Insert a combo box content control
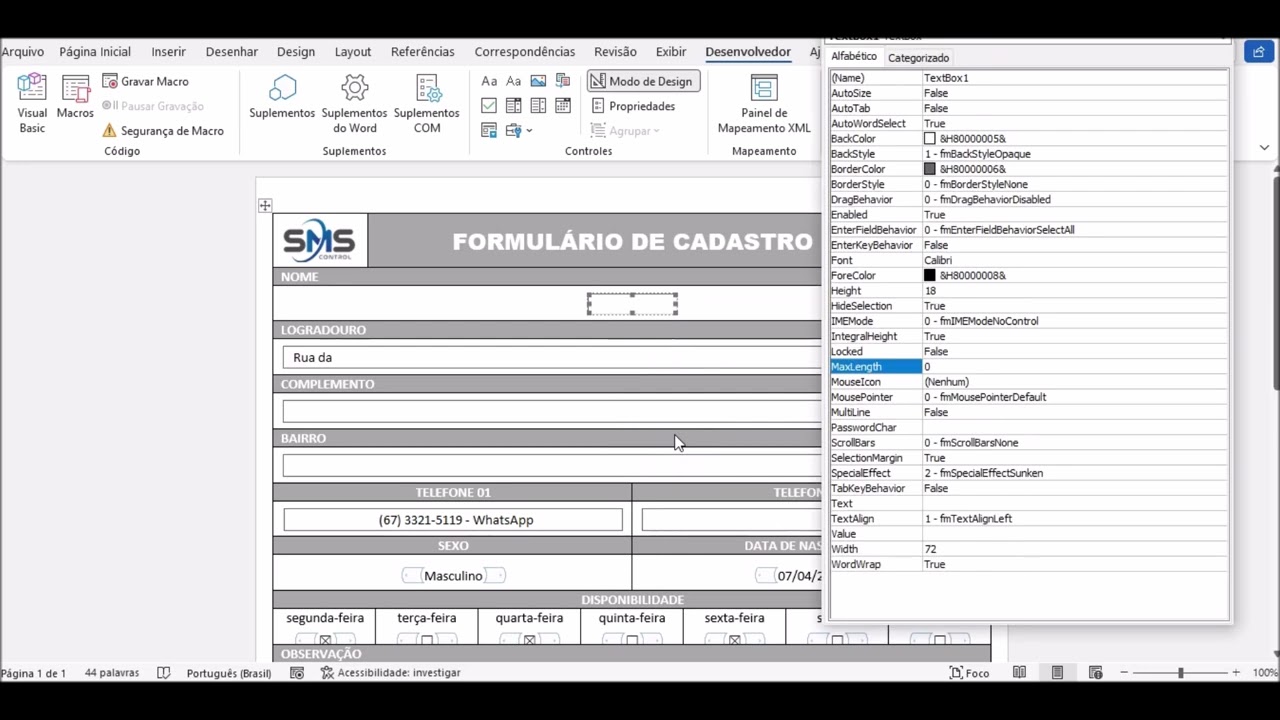 [513, 106]
